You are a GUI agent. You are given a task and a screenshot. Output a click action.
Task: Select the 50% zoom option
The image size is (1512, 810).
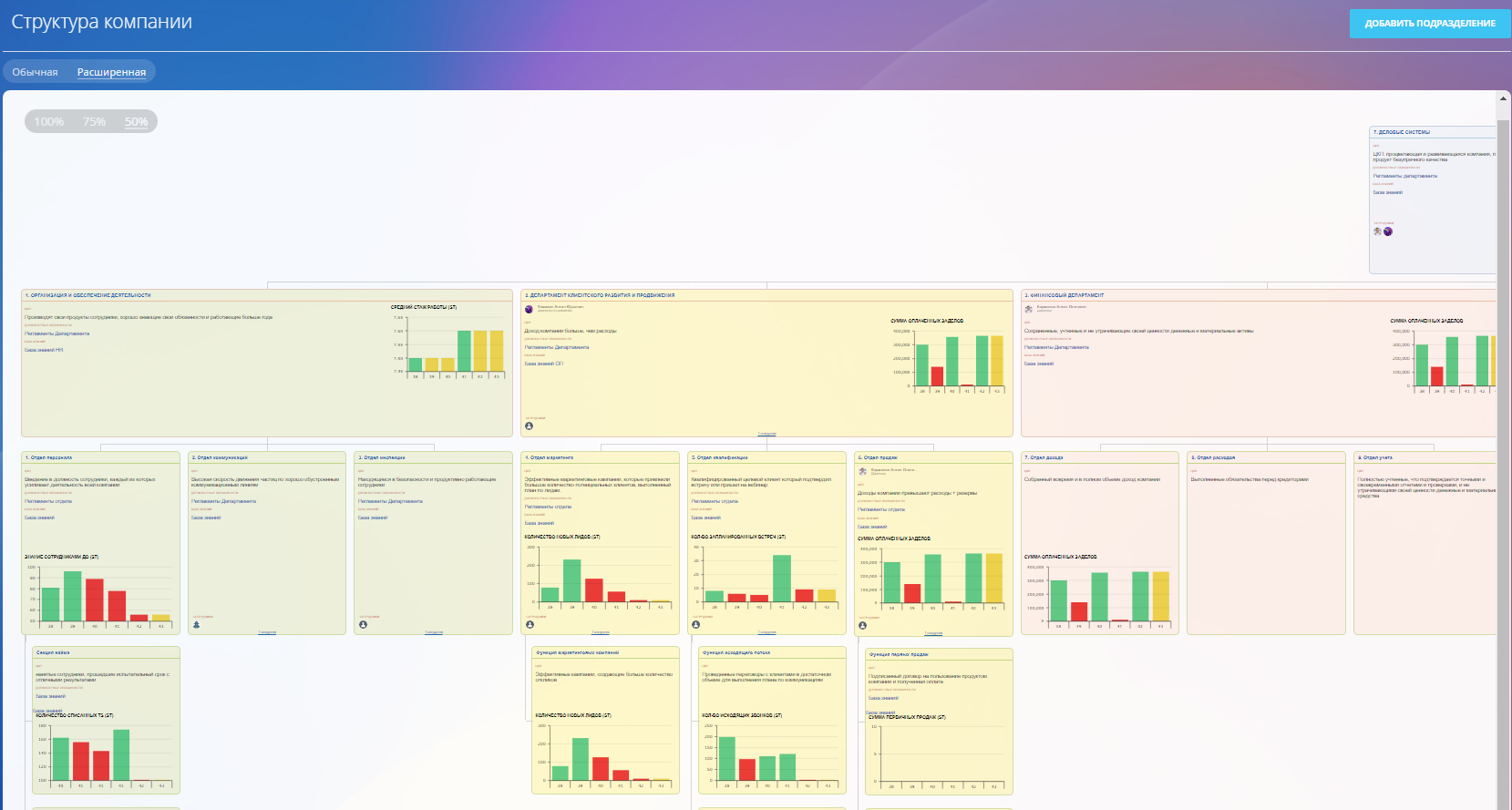136,122
